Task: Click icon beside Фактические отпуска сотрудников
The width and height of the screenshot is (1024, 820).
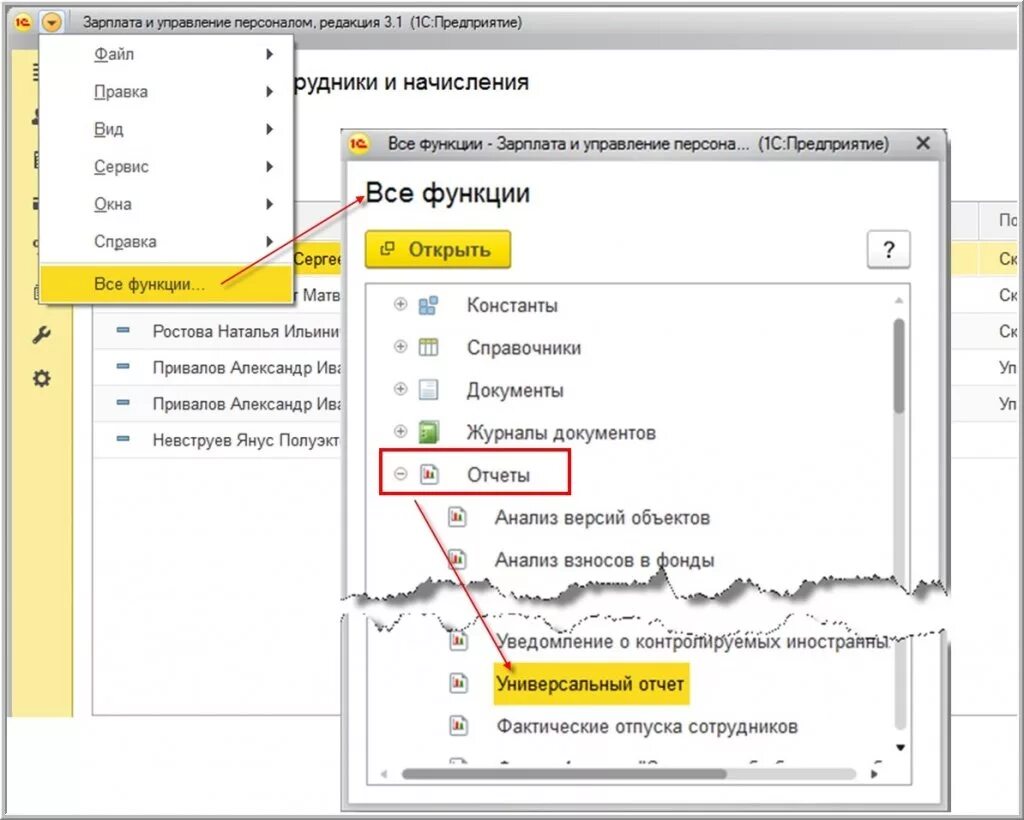Action: tap(458, 725)
